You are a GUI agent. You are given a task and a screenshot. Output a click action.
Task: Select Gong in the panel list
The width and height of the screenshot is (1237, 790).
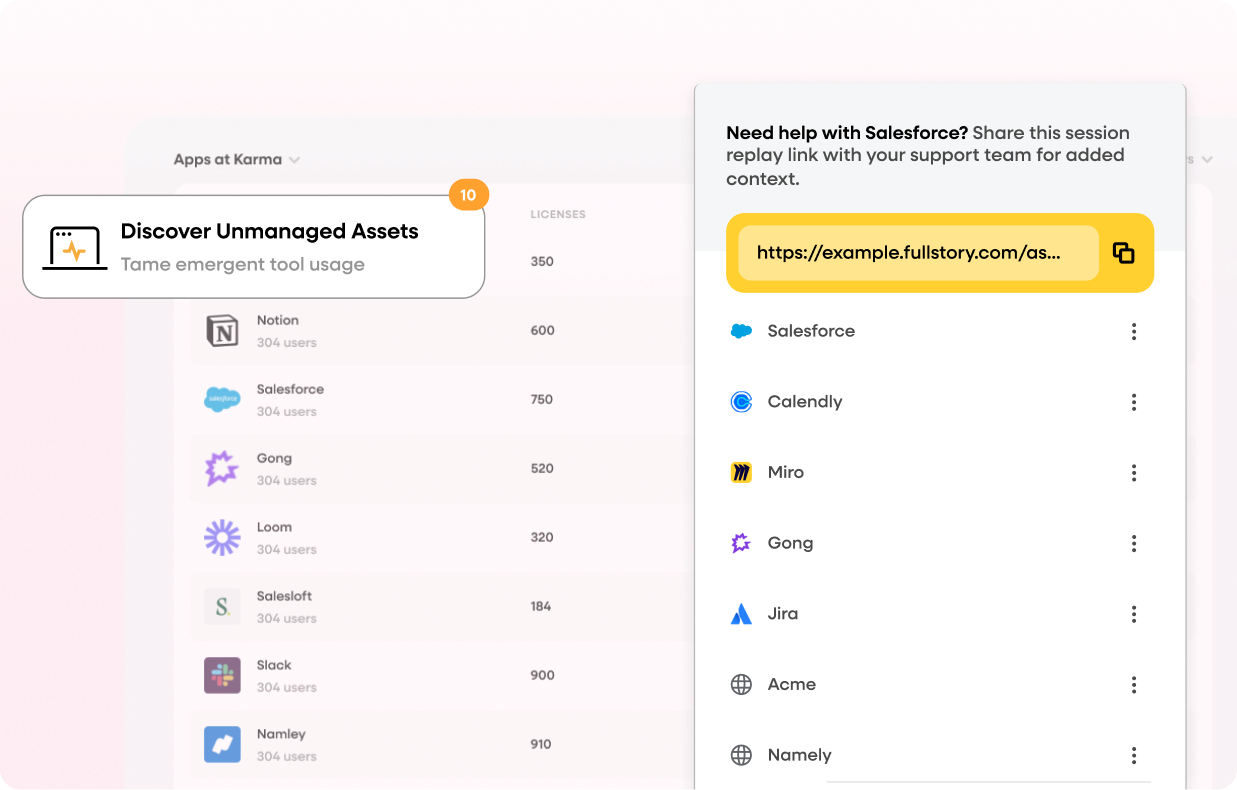[790, 543]
